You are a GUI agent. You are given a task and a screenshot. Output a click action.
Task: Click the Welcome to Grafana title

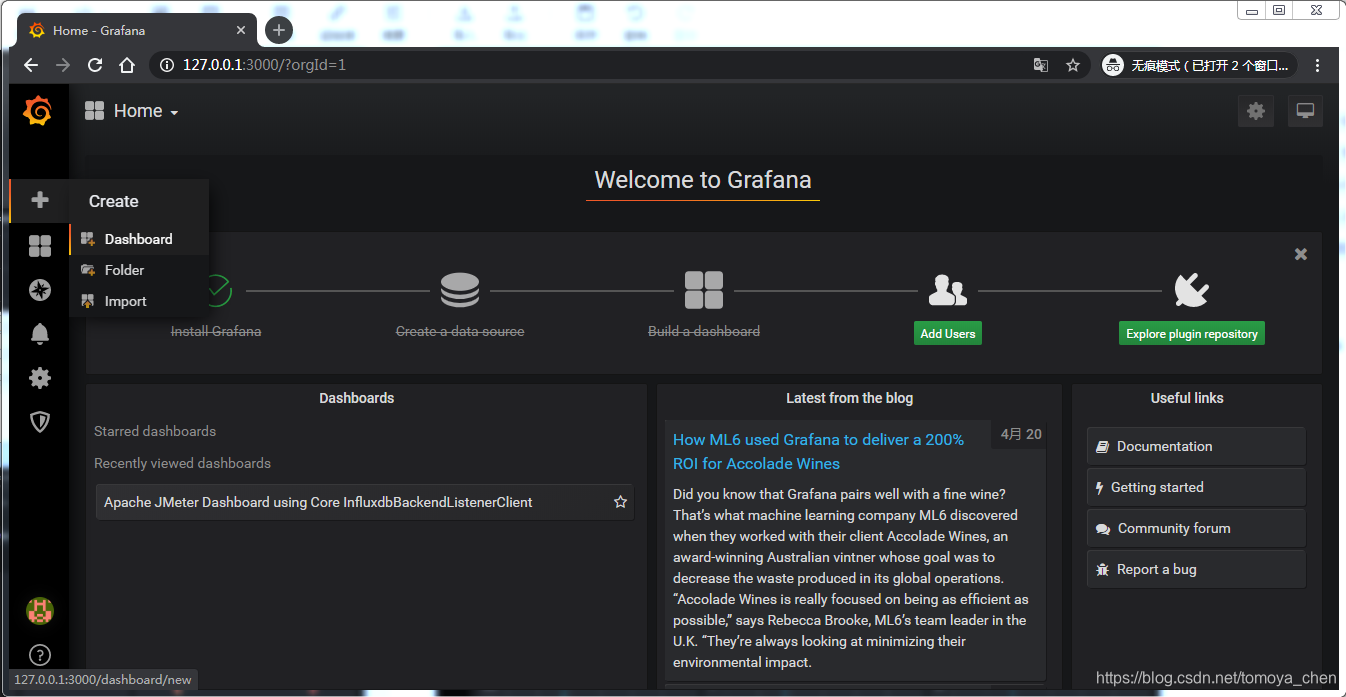click(x=703, y=180)
